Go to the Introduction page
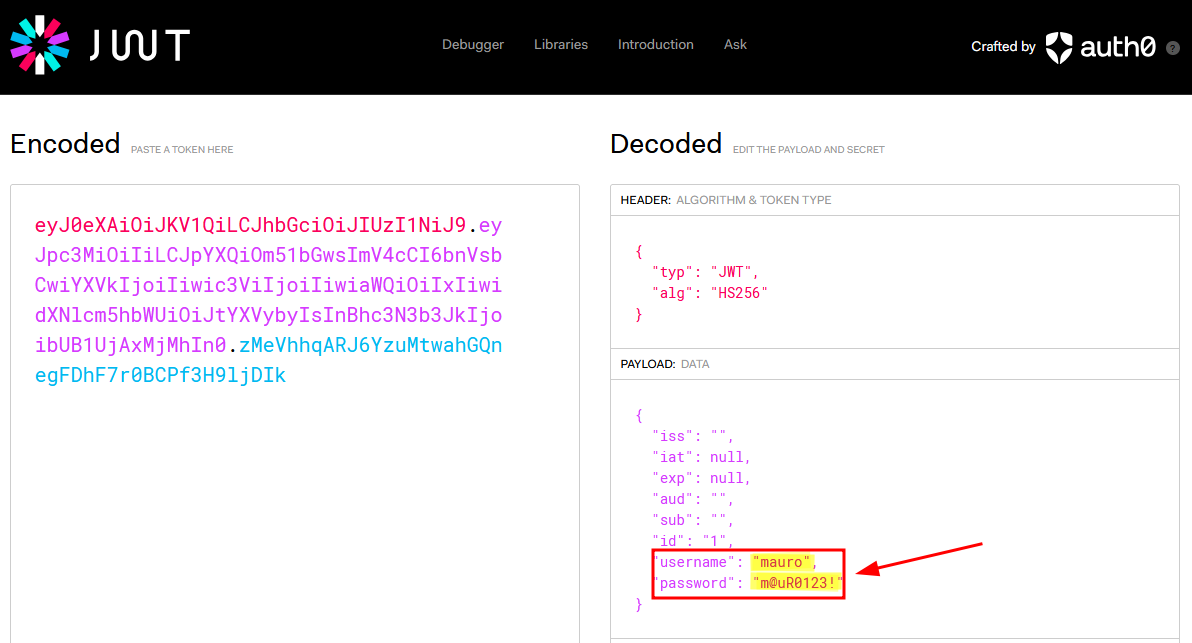The height and width of the screenshot is (643, 1192). click(655, 45)
